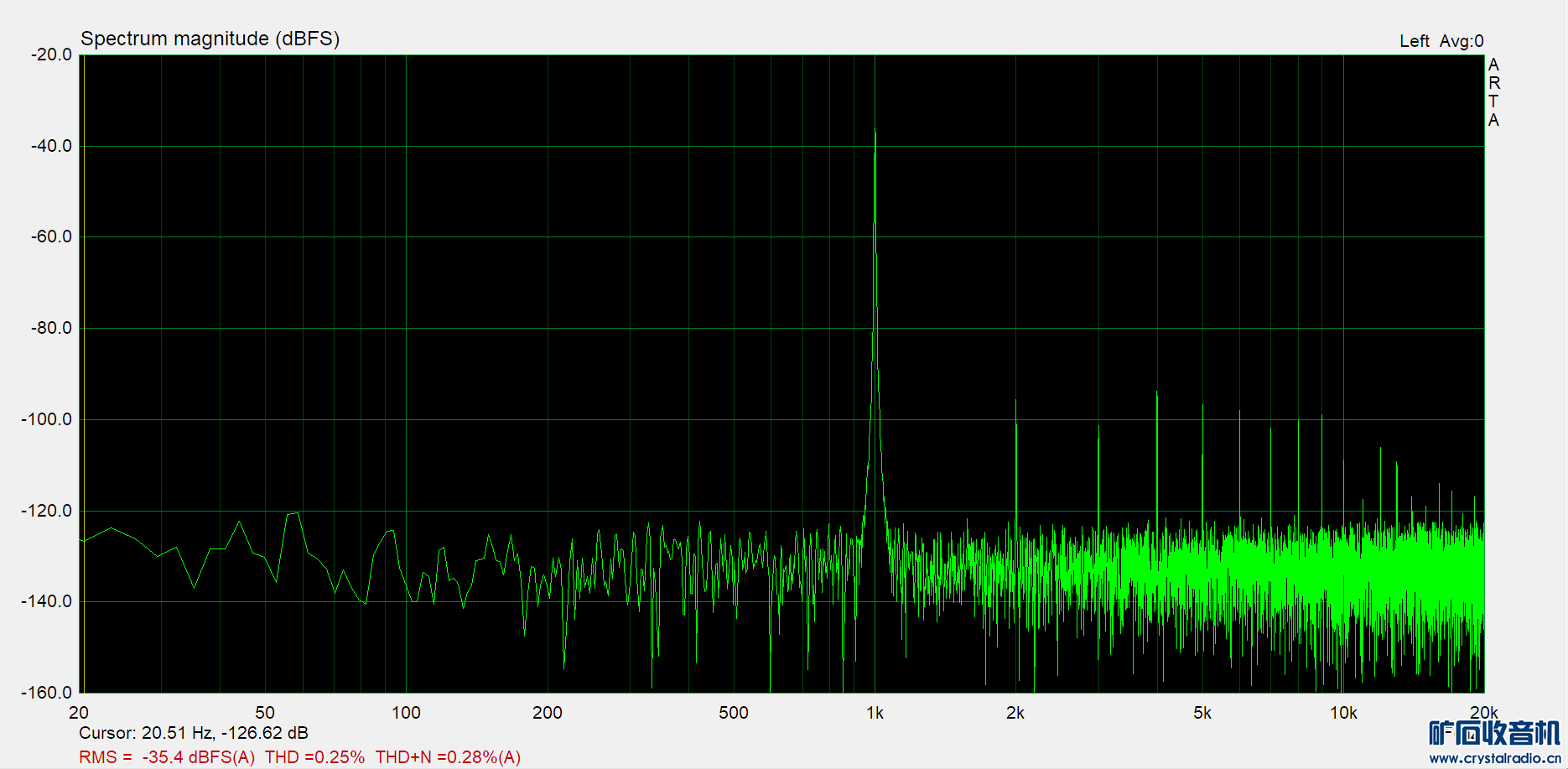Click the '-160.0' y-axis label
Viewport: 1568px width, 769px height.
[47, 693]
